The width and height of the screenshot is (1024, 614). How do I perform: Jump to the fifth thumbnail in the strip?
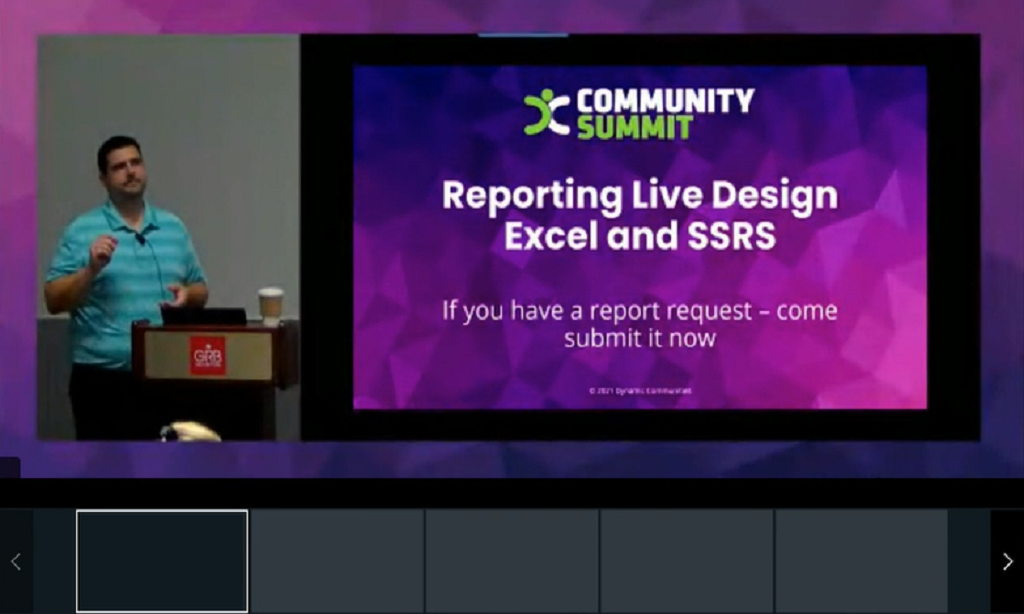coord(862,561)
